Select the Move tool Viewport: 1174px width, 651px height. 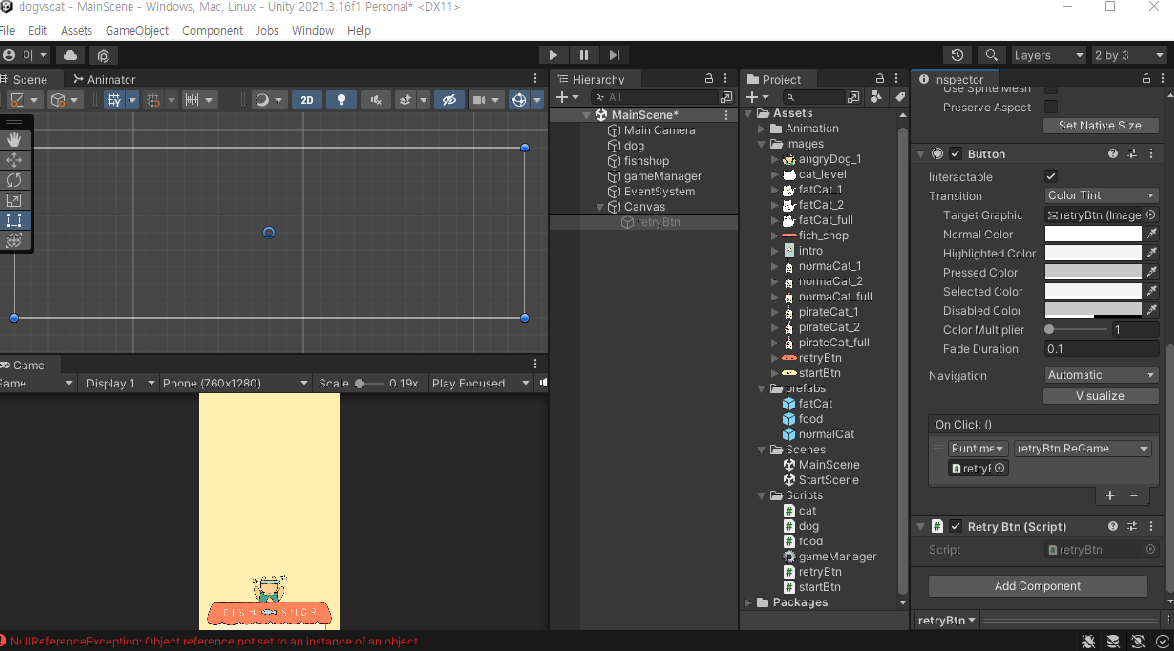(14, 160)
